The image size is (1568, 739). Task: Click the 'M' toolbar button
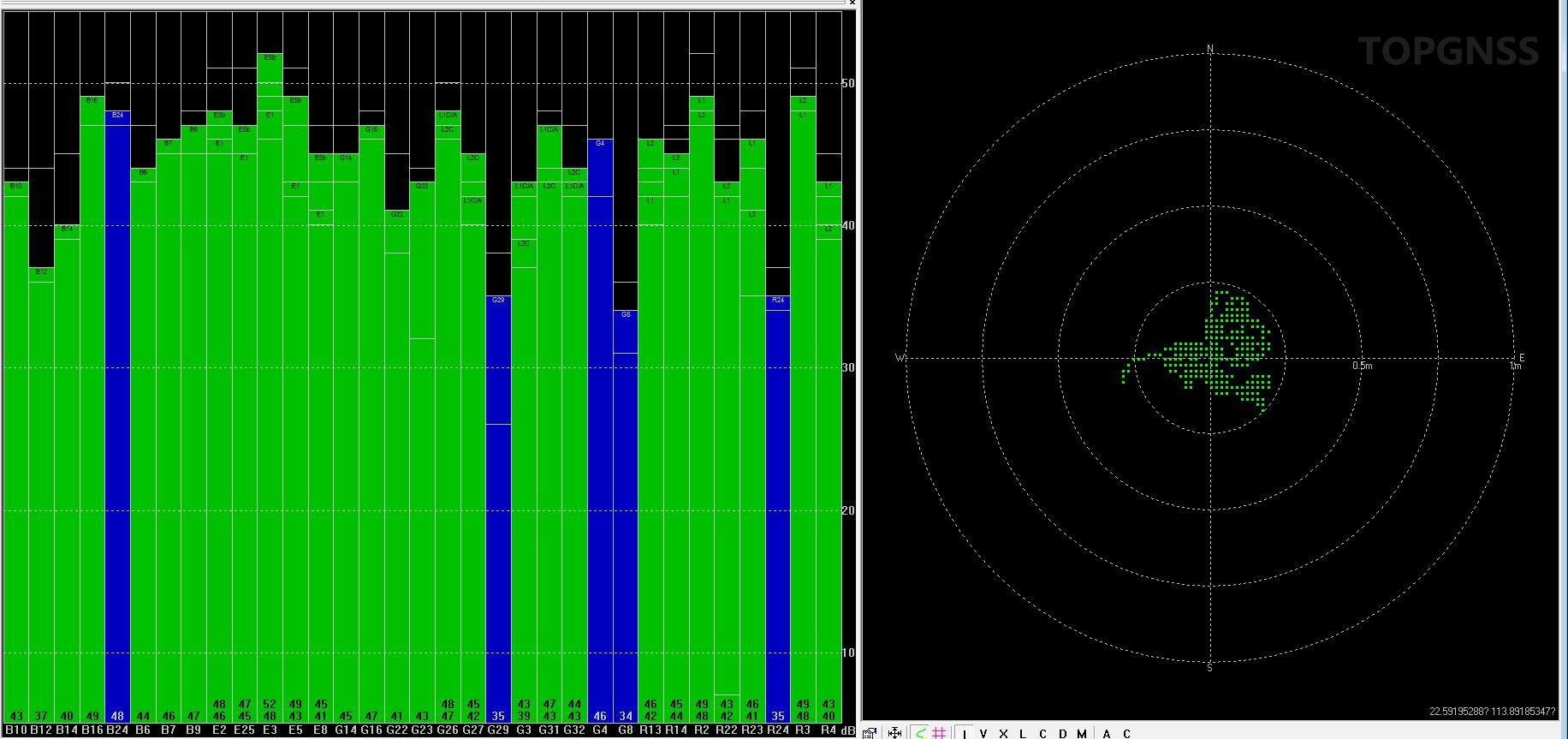[1082, 733]
